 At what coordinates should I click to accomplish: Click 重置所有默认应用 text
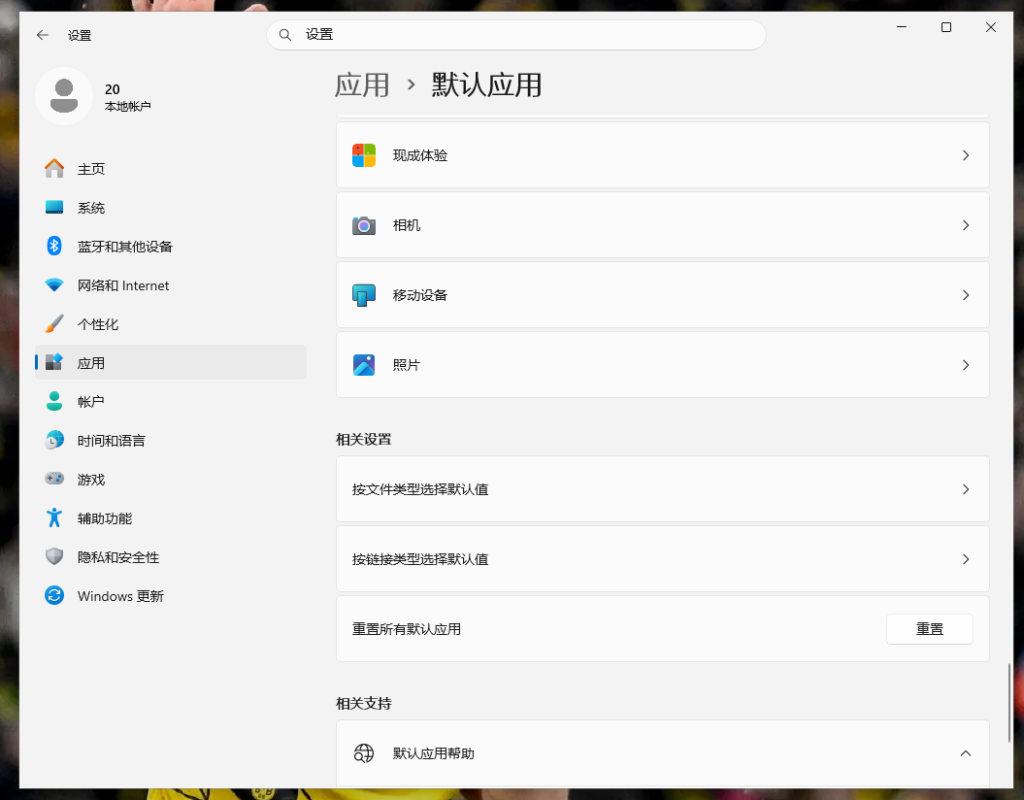[406, 629]
